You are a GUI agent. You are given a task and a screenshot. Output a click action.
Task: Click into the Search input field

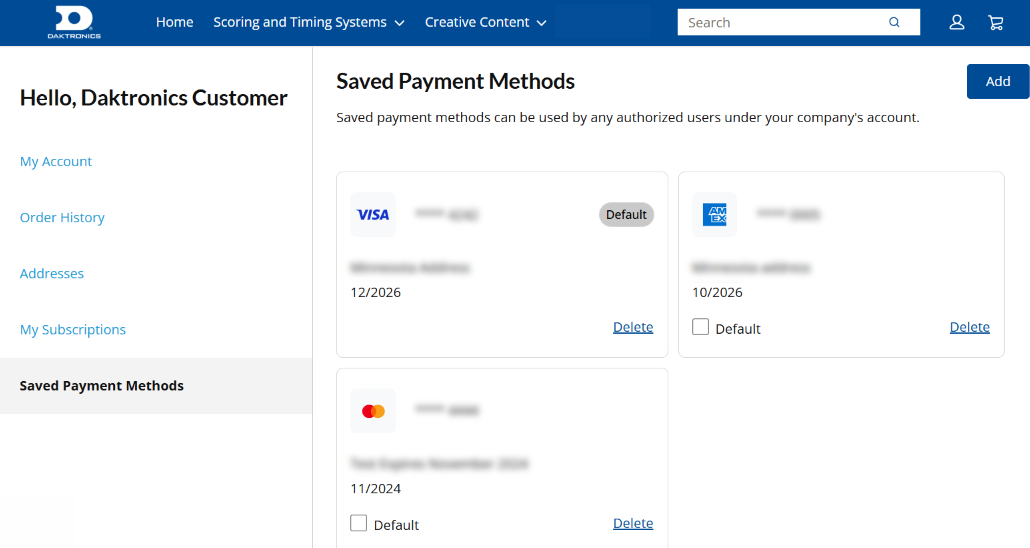click(x=780, y=22)
